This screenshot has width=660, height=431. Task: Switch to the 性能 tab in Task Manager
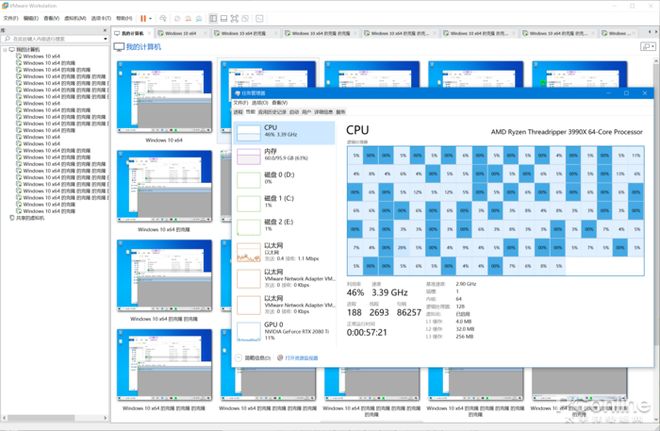pos(250,112)
